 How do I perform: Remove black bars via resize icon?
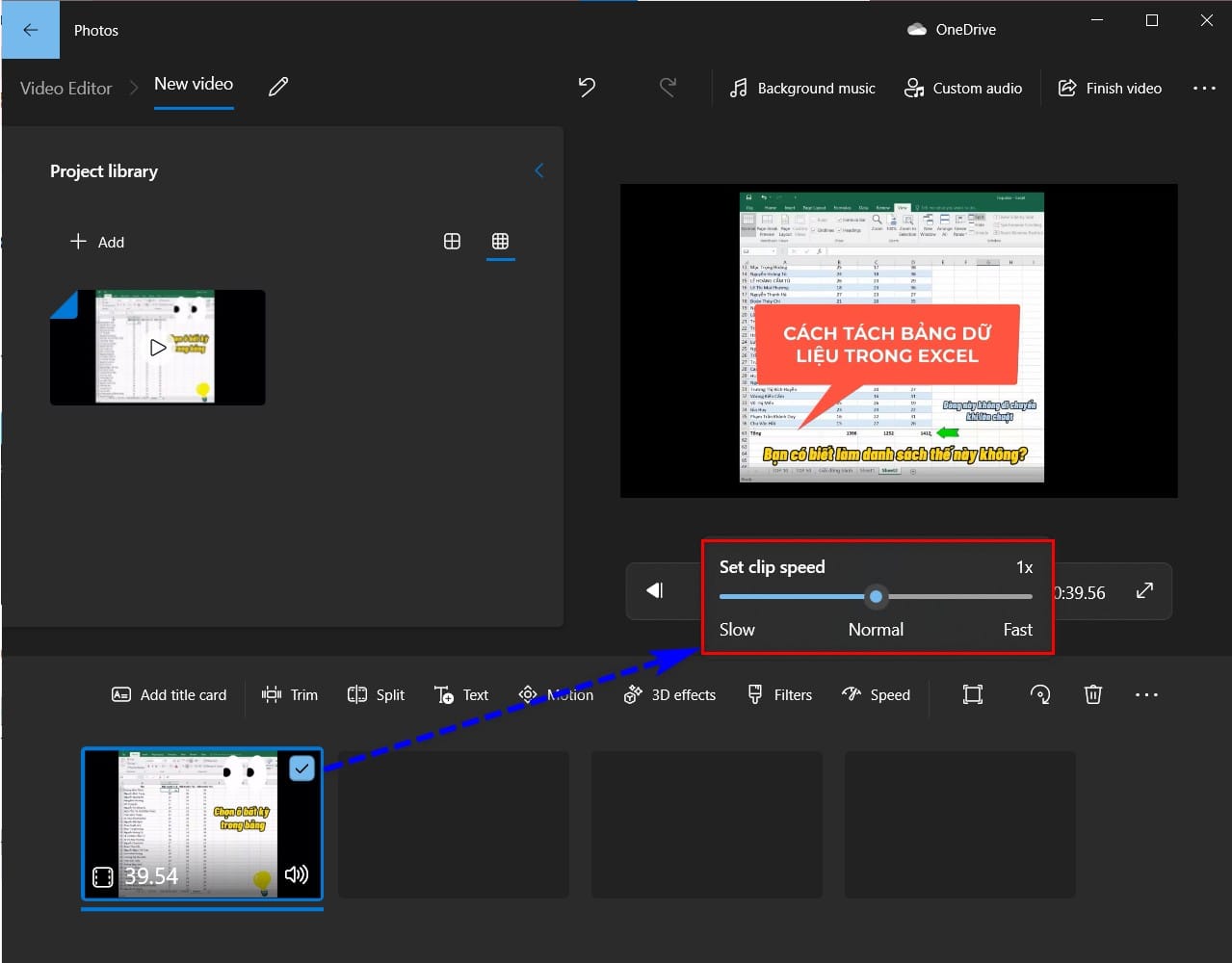(973, 694)
